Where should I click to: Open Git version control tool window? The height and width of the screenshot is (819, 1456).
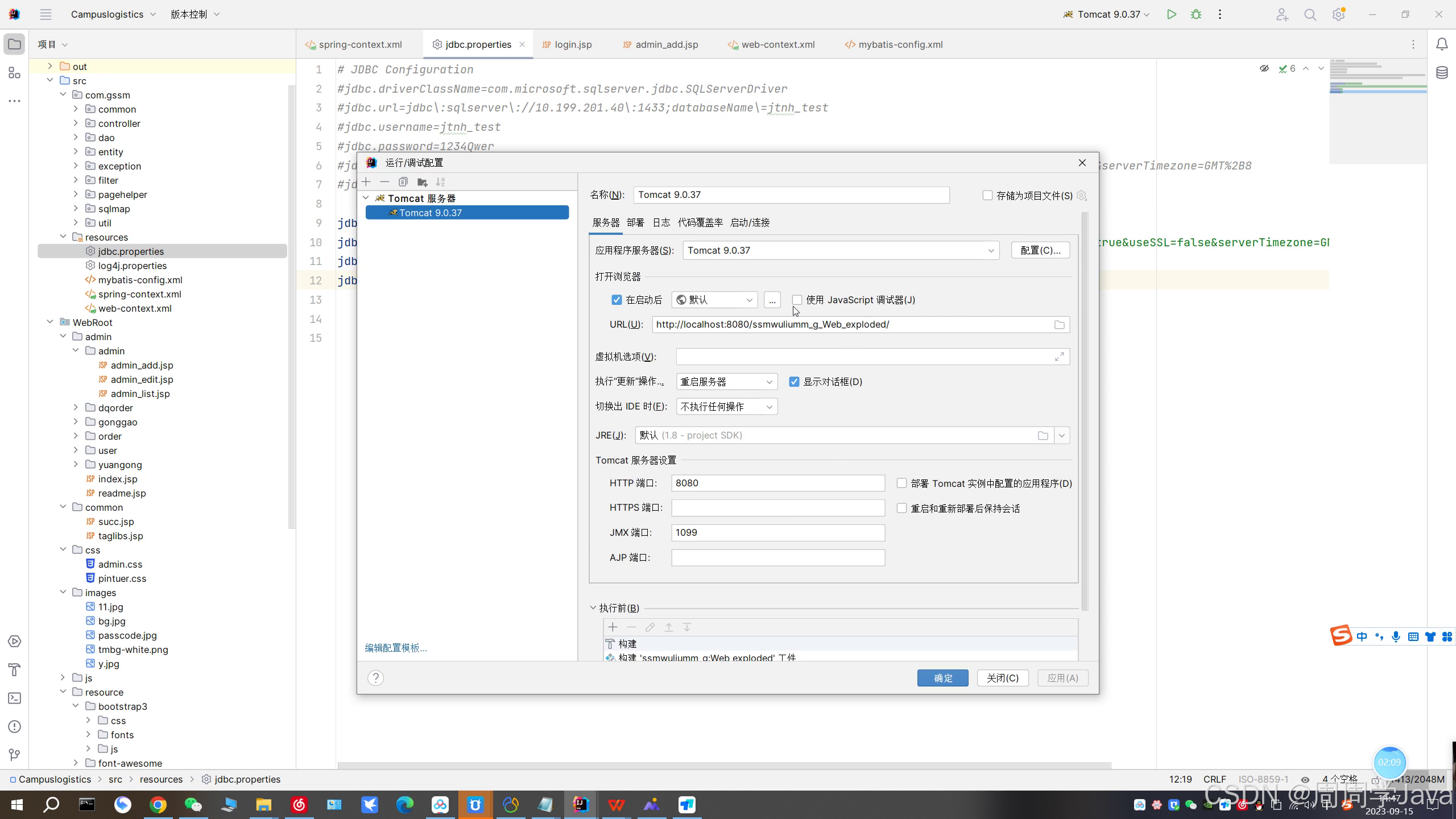(15, 755)
